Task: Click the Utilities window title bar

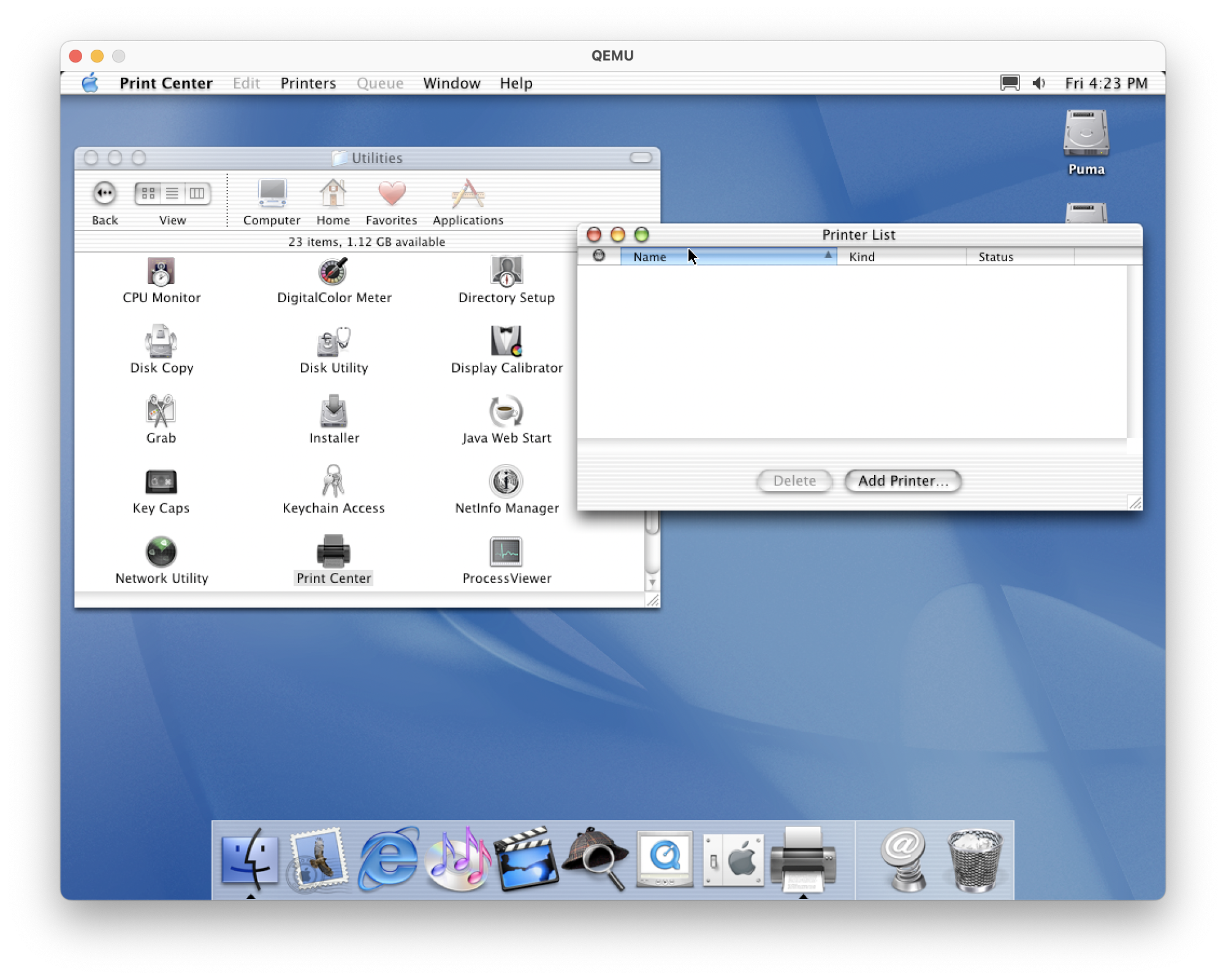Action: pyautogui.click(x=367, y=158)
